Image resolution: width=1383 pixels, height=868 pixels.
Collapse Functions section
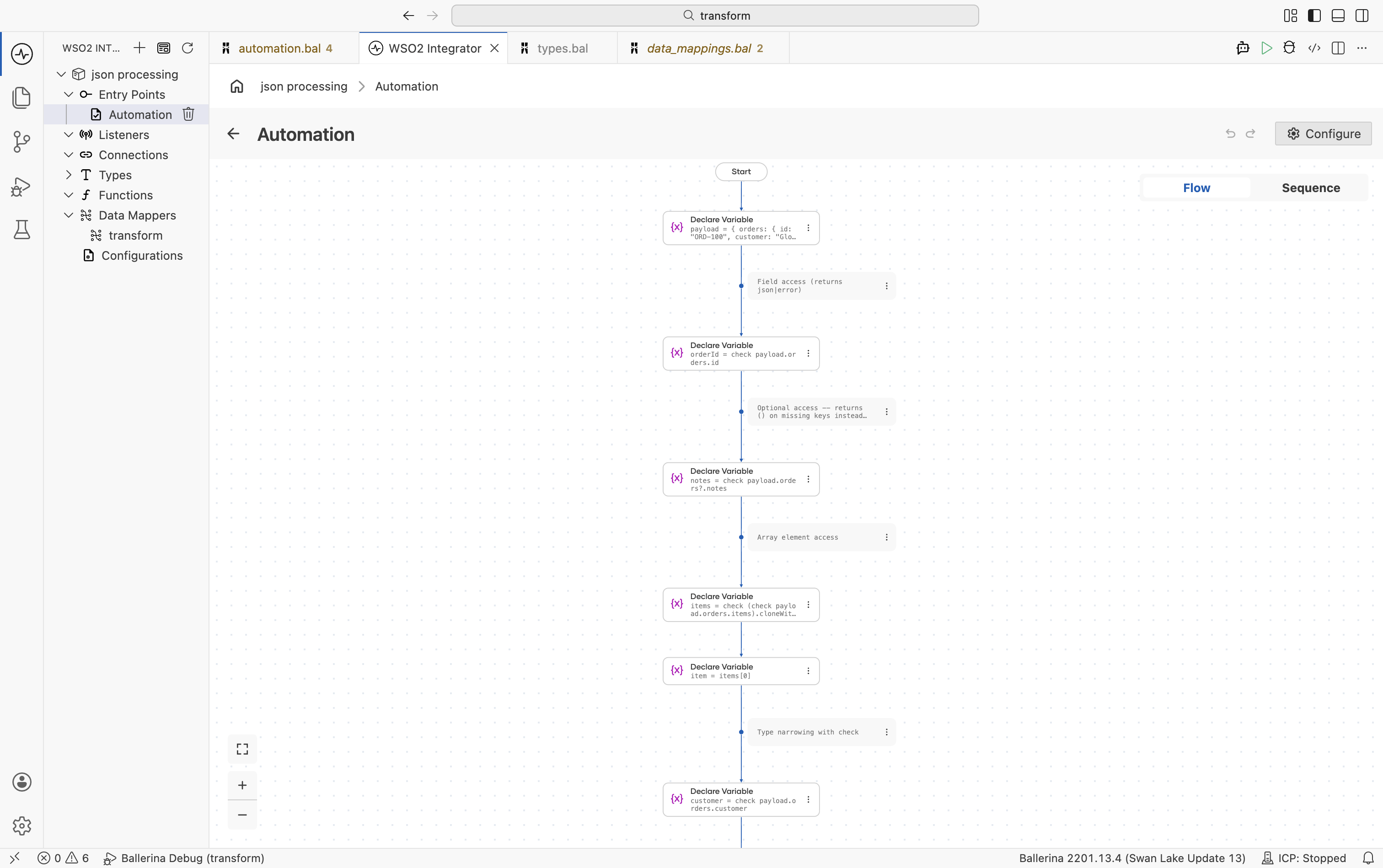coord(69,195)
